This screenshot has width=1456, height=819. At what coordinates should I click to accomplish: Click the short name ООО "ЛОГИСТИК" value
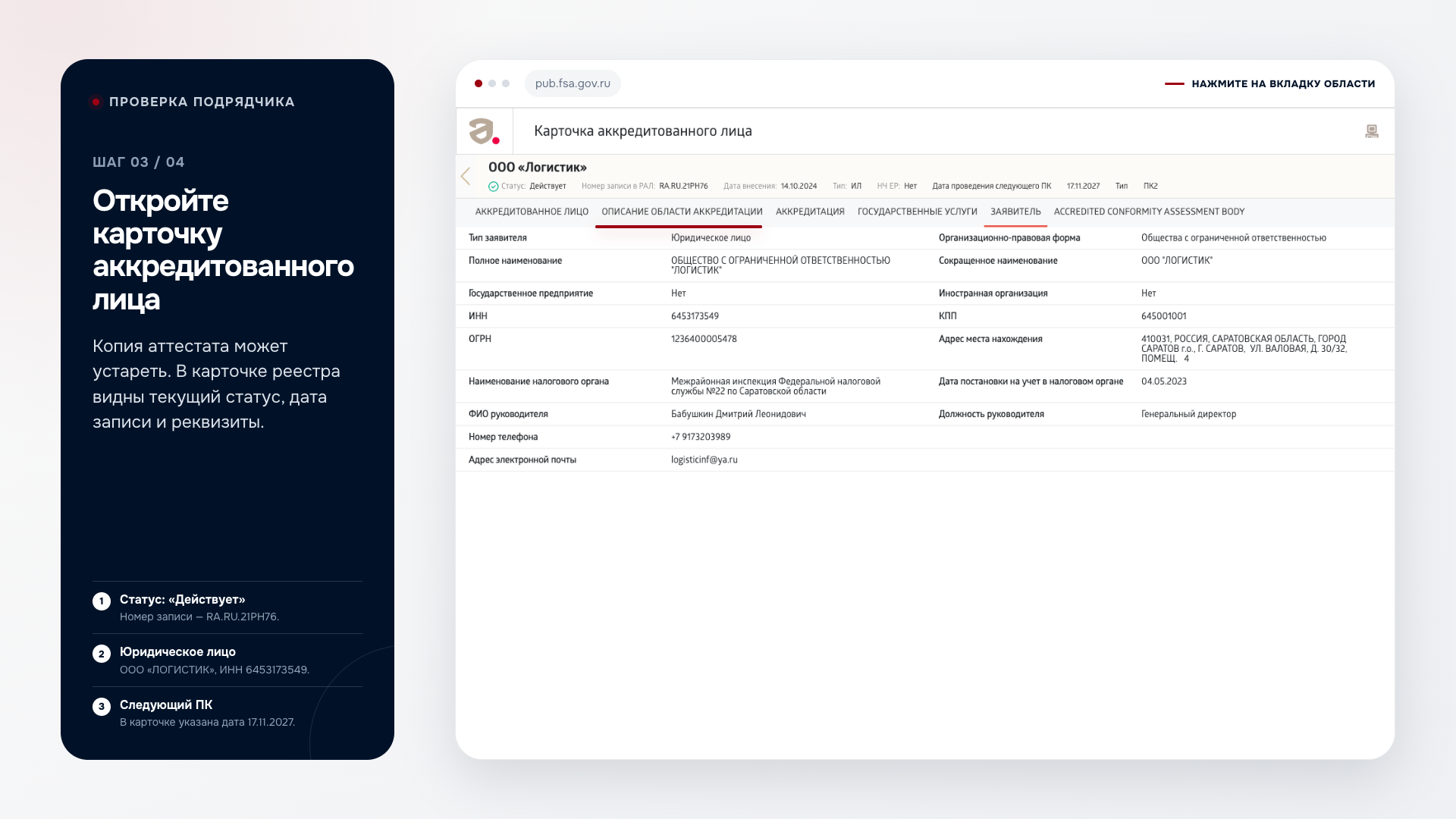click(1176, 261)
